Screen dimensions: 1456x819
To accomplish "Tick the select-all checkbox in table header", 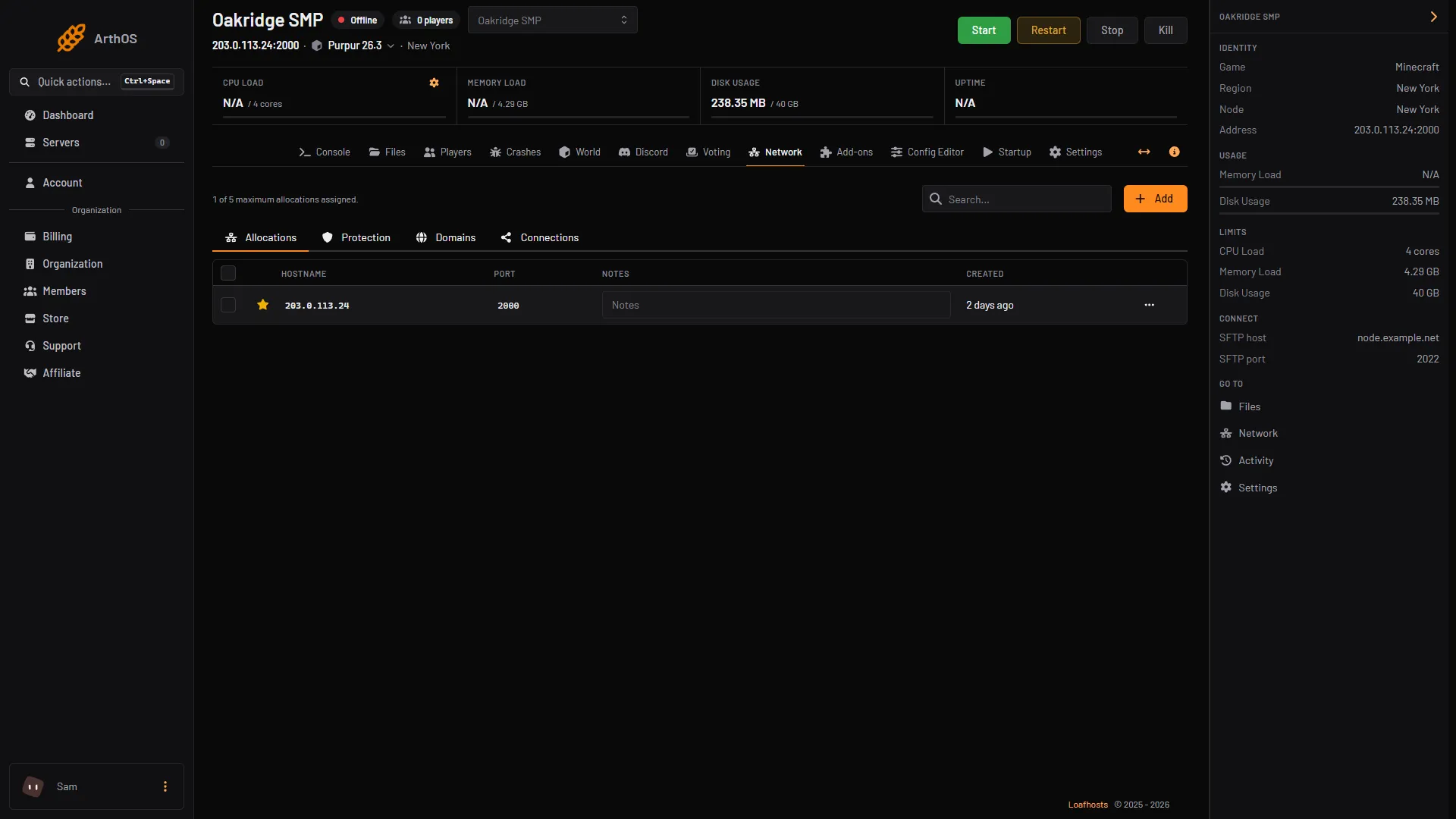I will pos(228,273).
